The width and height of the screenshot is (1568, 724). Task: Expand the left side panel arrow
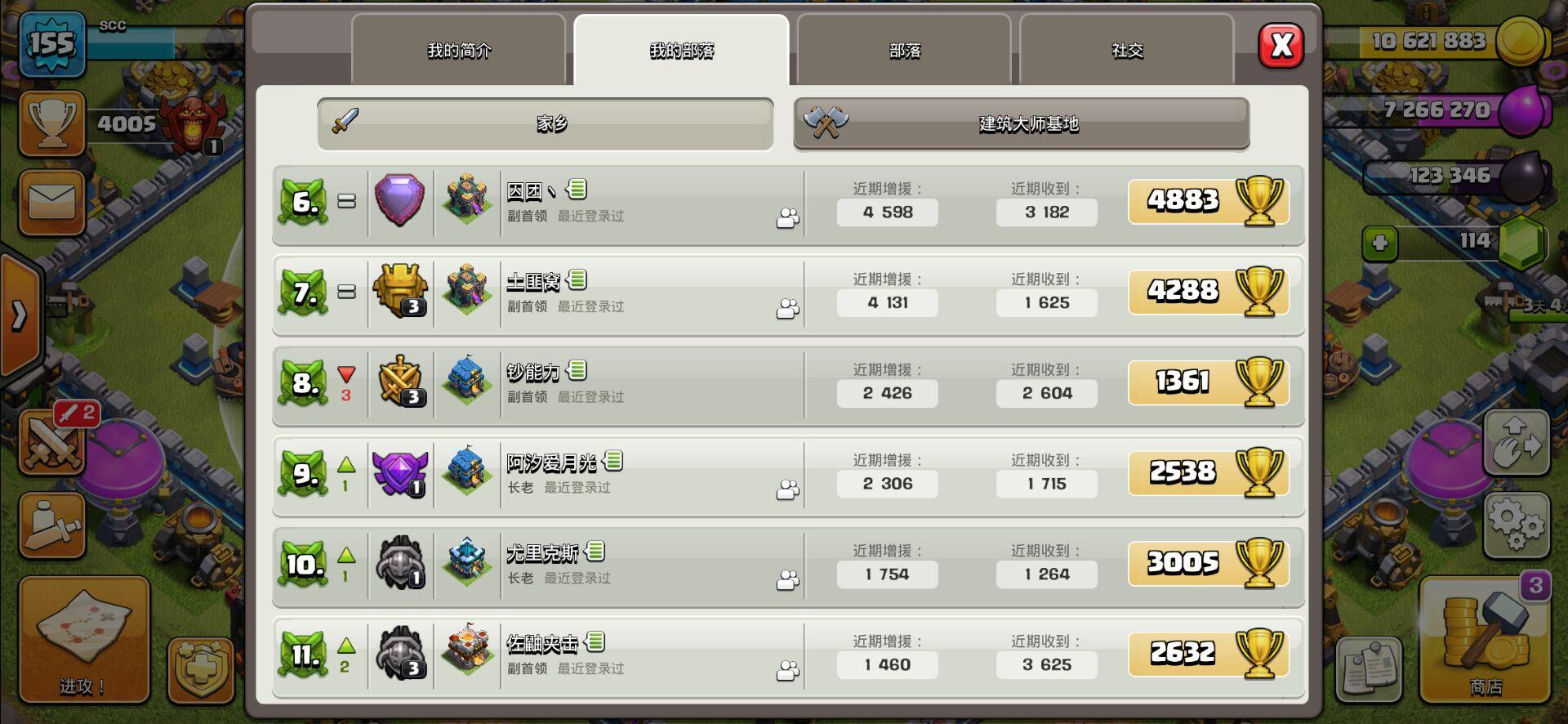pyautogui.click(x=20, y=315)
